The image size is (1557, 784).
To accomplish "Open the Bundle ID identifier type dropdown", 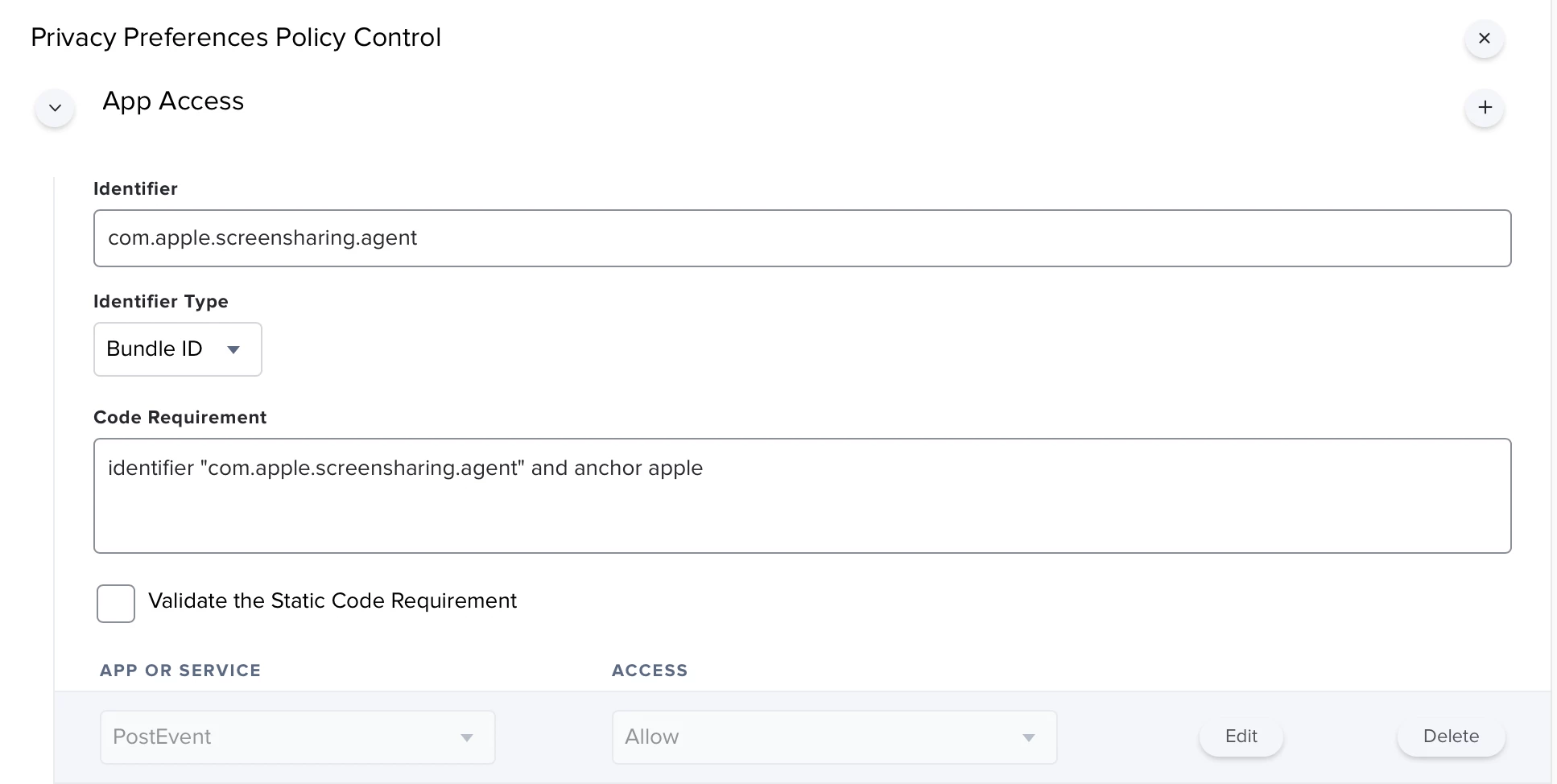I will pyautogui.click(x=178, y=349).
